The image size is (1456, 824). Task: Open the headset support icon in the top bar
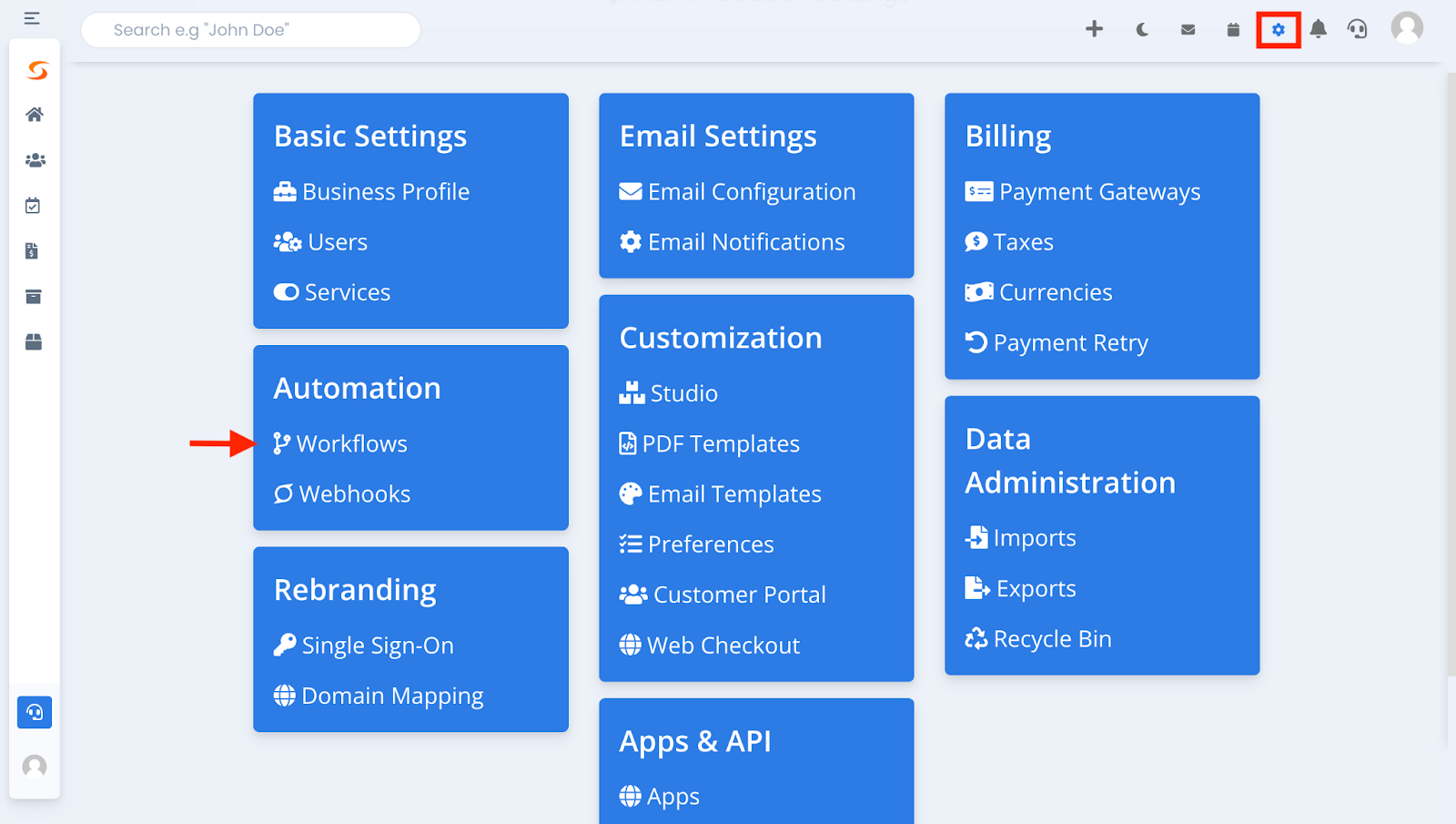click(1358, 29)
